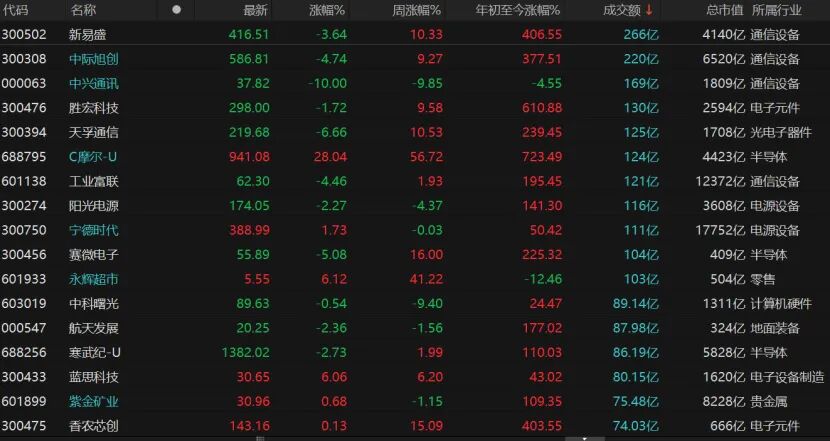Screen dimensions: 830x441
Task: Open the C摩尔-U stock link
Action: tap(93, 157)
